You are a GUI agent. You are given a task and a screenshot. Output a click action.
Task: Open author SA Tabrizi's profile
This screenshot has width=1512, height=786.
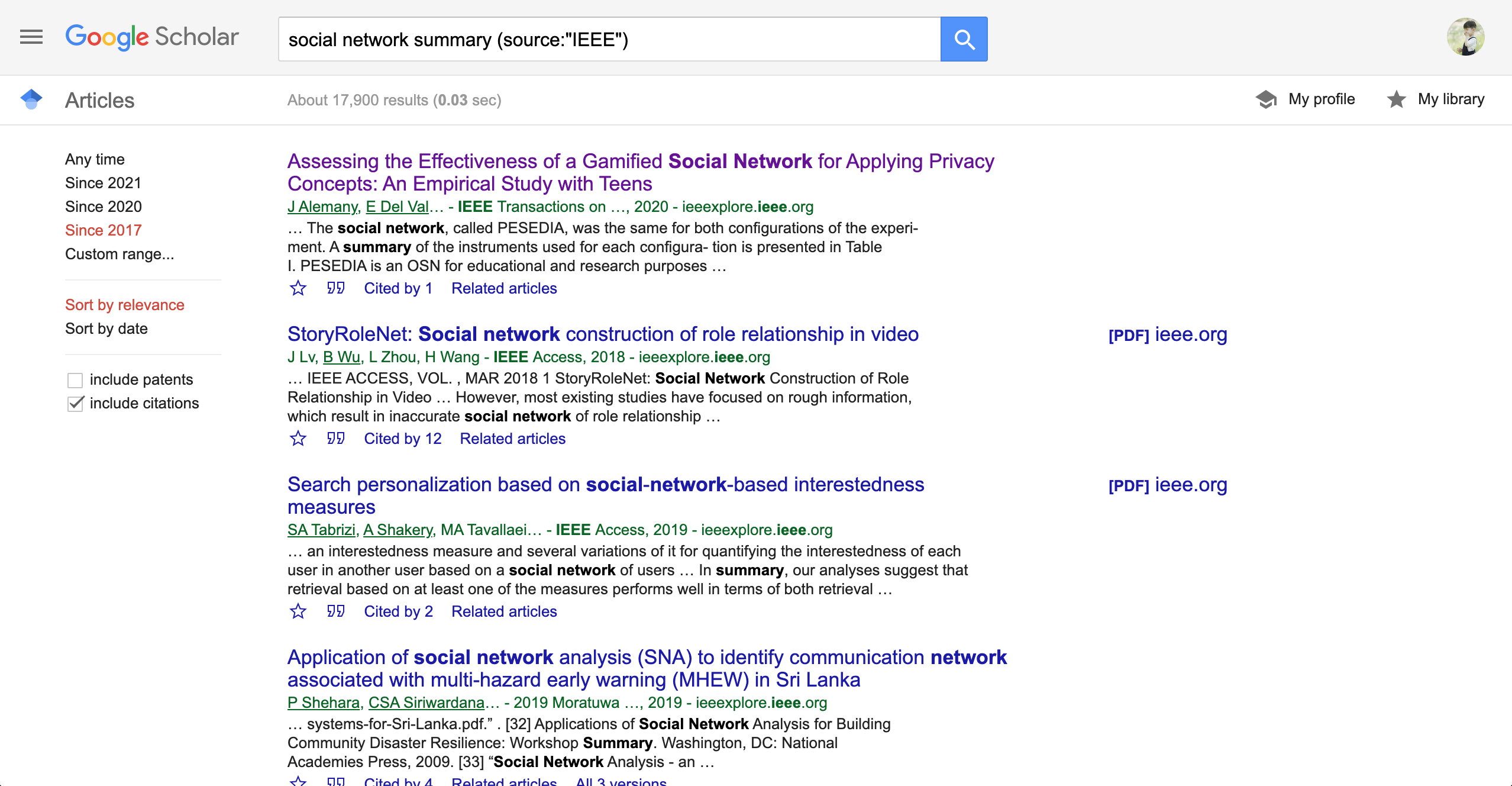[322, 530]
